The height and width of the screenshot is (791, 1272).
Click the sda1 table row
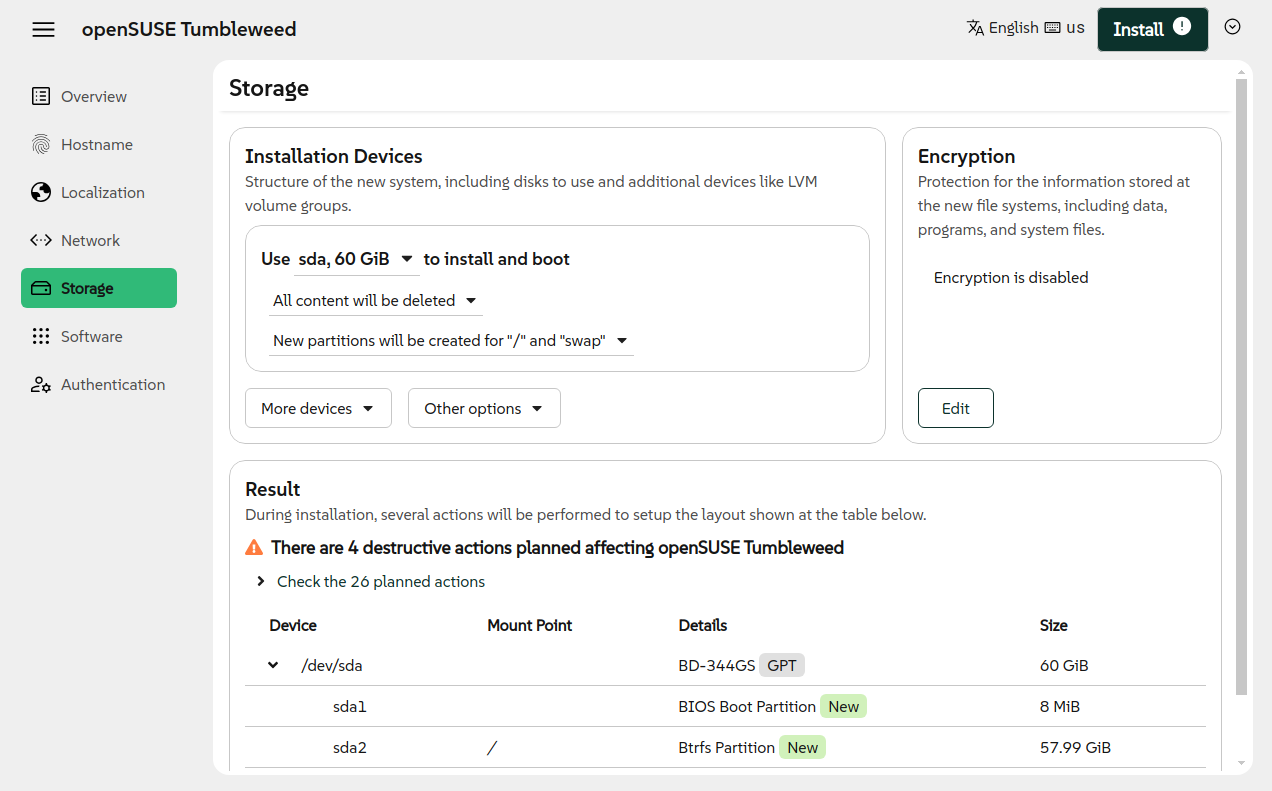click(725, 706)
